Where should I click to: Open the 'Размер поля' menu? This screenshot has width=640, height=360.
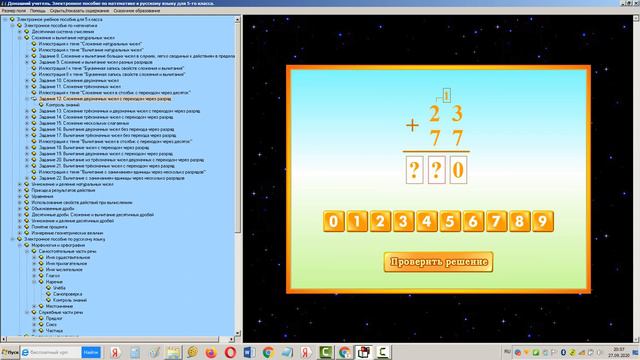(x=13, y=11)
